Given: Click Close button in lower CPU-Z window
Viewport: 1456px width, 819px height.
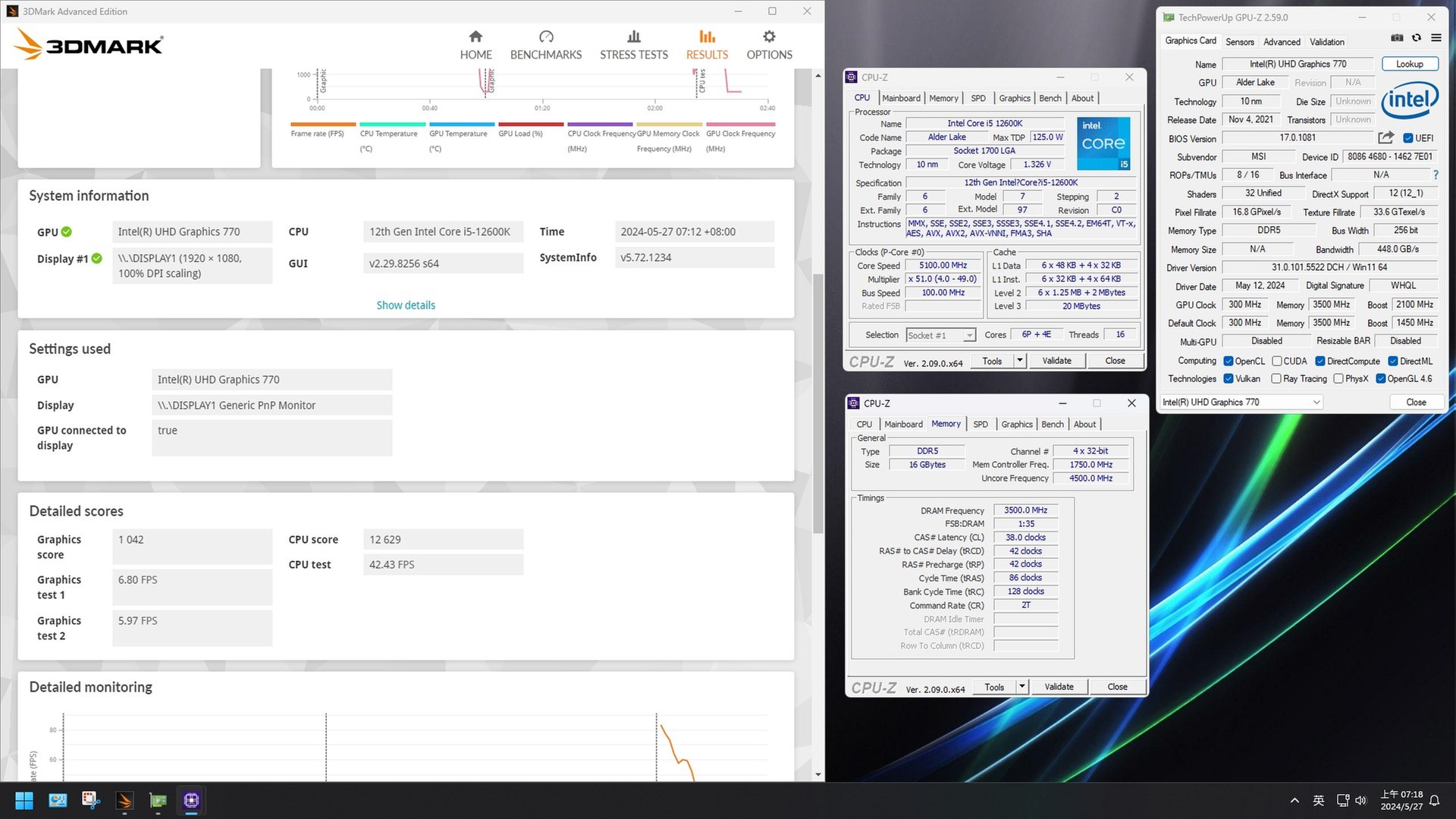Looking at the screenshot, I should [x=1117, y=687].
